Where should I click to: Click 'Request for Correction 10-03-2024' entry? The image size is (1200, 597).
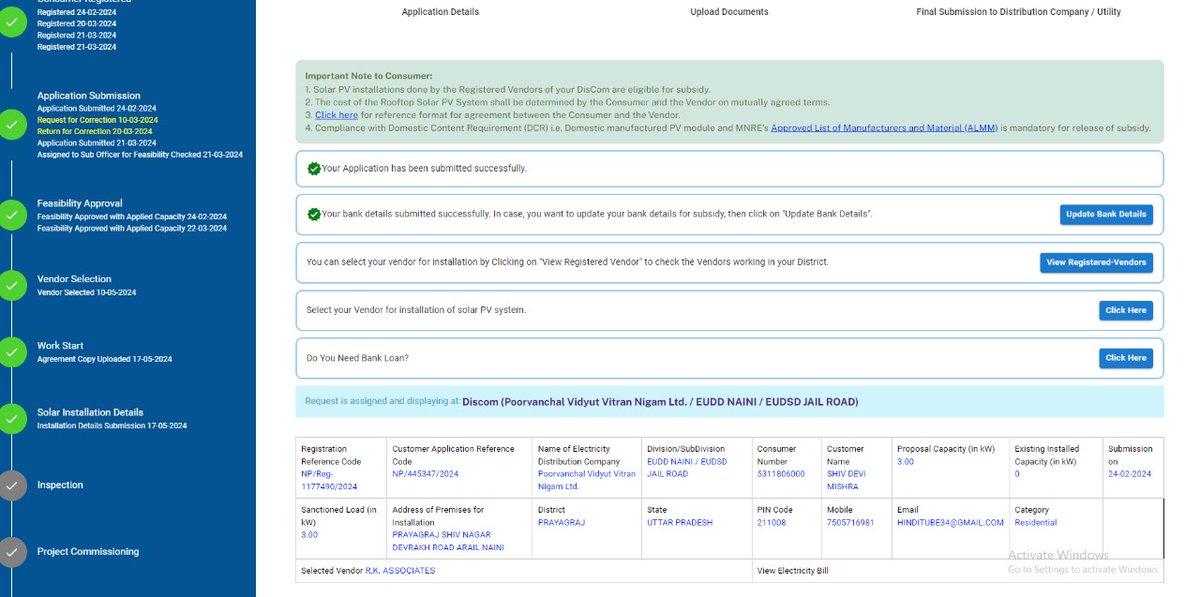pyautogui.click(x=97, y=120)
